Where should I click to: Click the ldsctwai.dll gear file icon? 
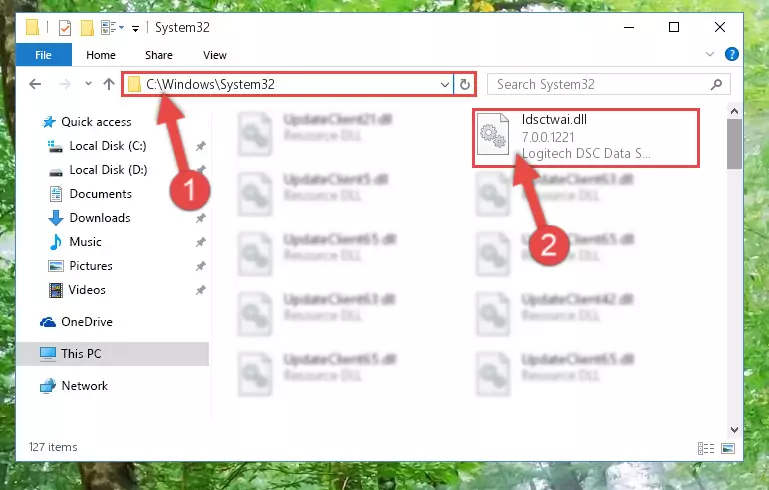click(x=493, y=134)
